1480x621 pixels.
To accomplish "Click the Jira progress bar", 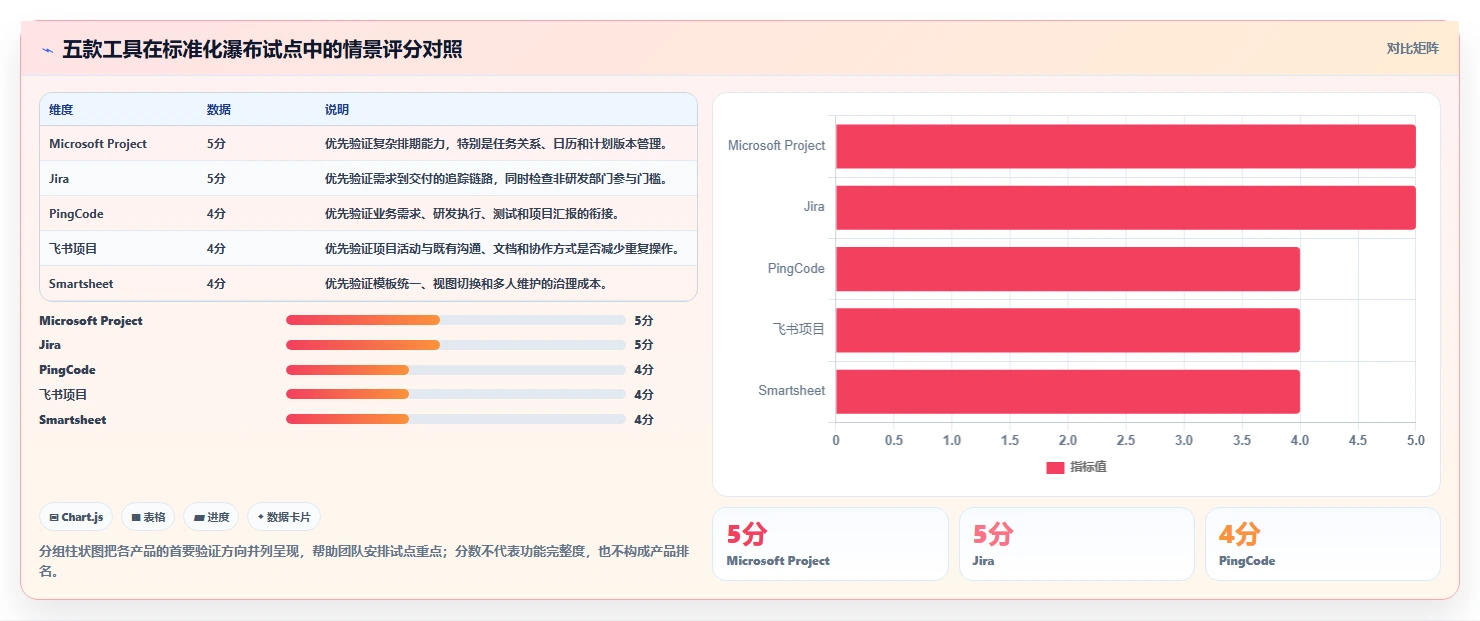I will tap(455, 345).
